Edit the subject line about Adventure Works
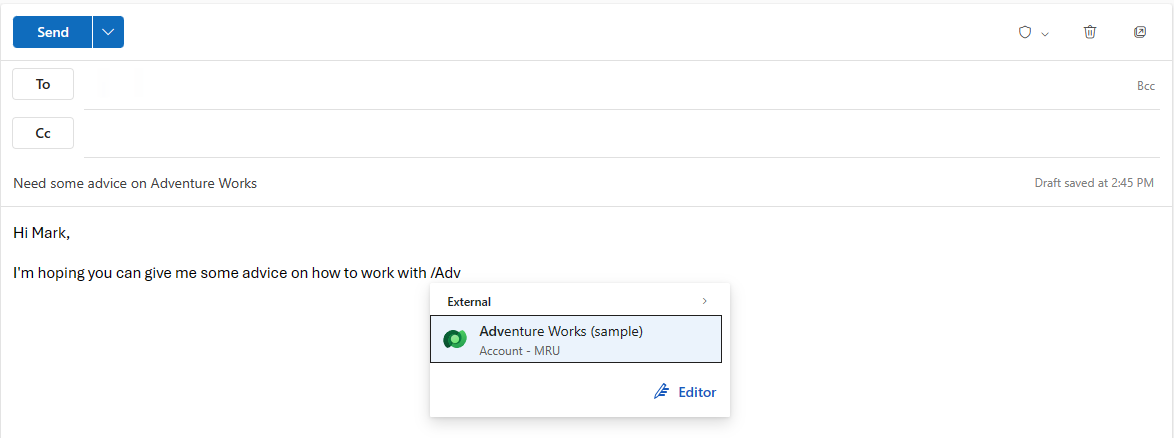The width and height of the screenshot is (1174, 438). [x=135, y=183]
